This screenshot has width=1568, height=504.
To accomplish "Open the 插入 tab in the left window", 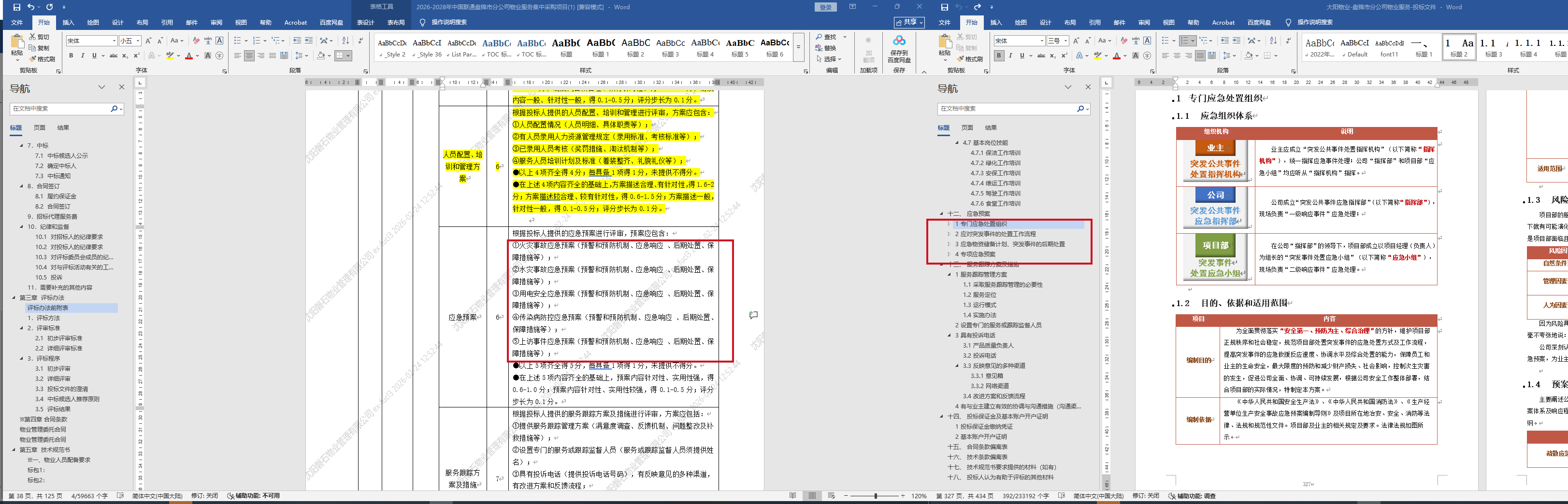I will pos(68,23).
